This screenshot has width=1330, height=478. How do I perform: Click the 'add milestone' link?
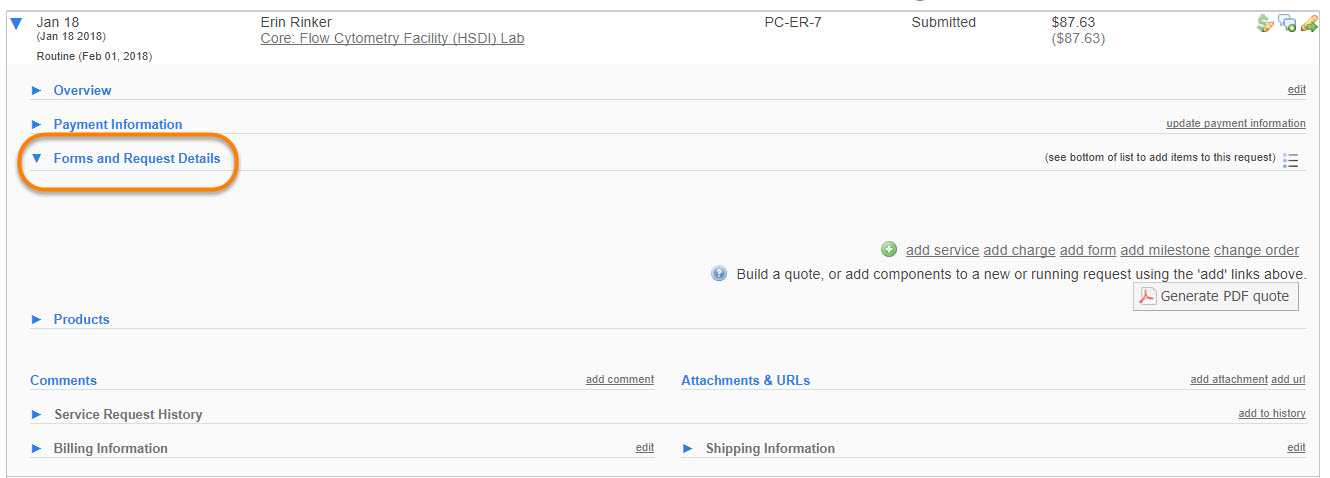pyautogui.click(x=1164, y=251)
